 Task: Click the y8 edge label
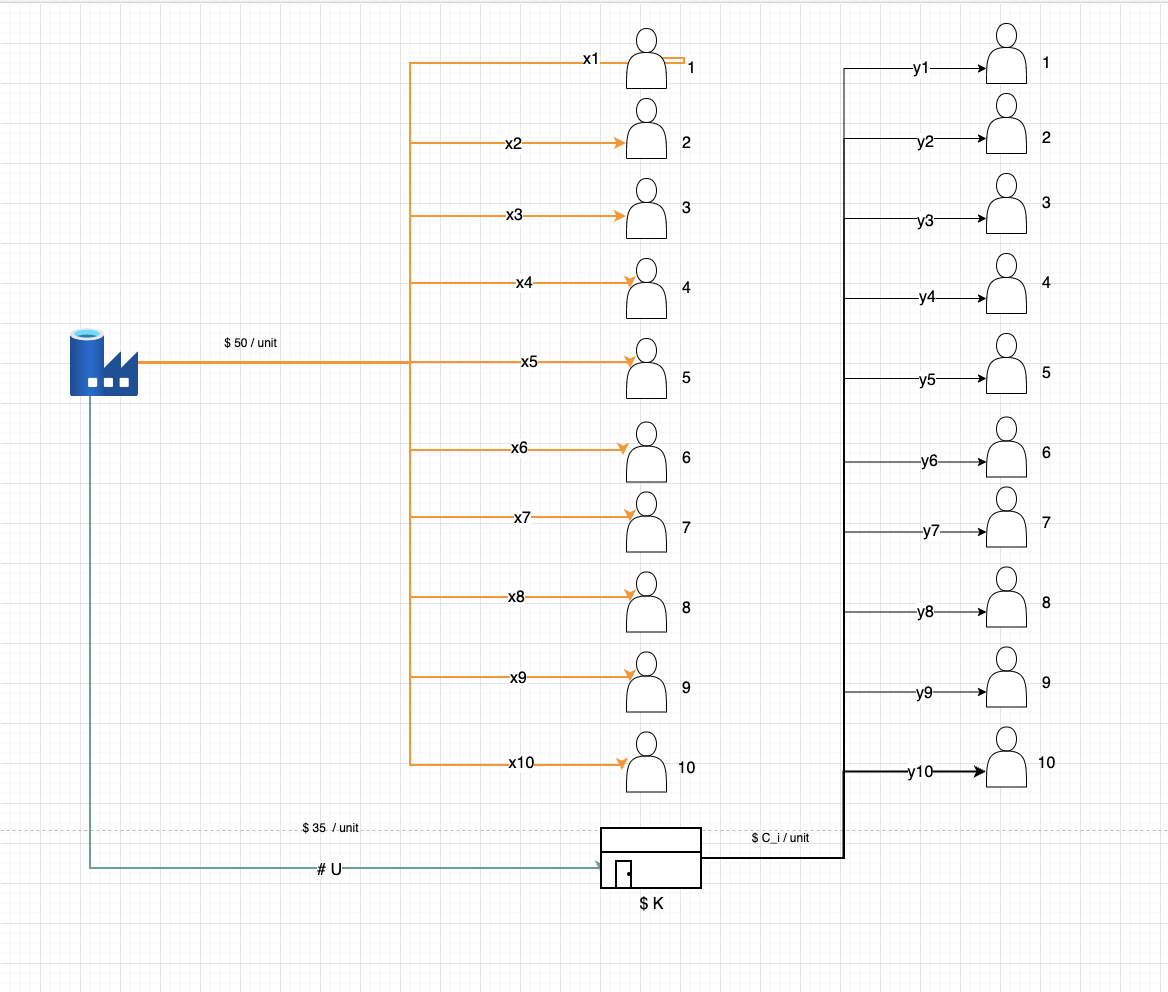pos(925,613)
